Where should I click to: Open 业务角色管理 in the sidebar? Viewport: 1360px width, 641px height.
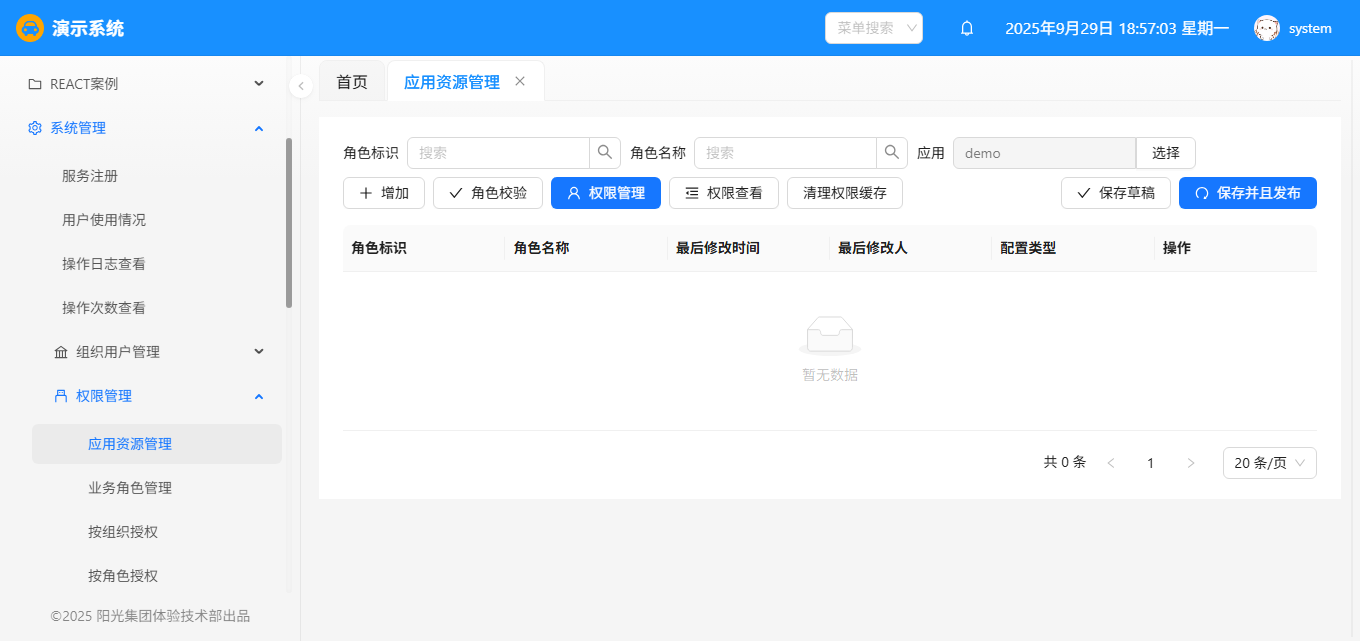tap(130, 488)
